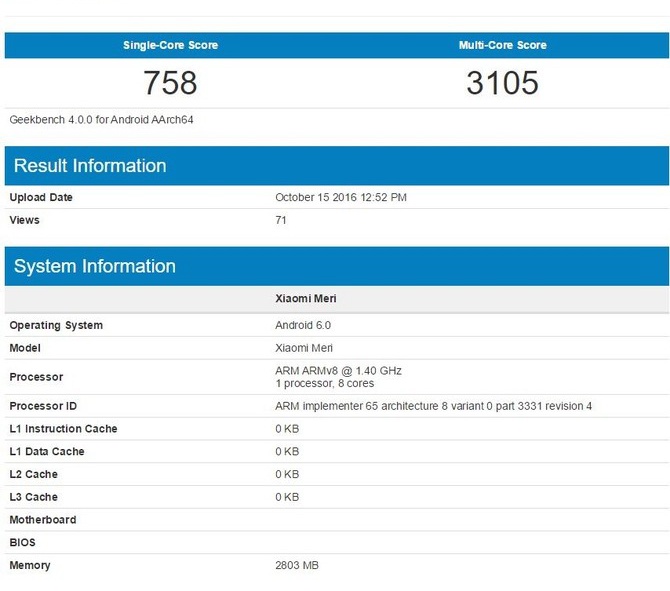Click the Single-Core Score header
The height and width of the screenshot is (591, 670).
(x=170, y=45)
